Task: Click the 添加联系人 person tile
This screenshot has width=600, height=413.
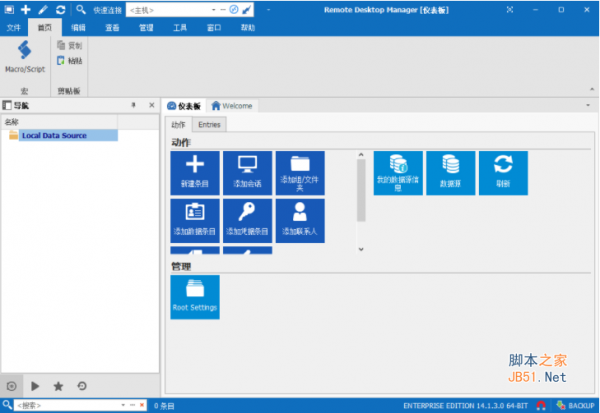Action: point(300,220)
